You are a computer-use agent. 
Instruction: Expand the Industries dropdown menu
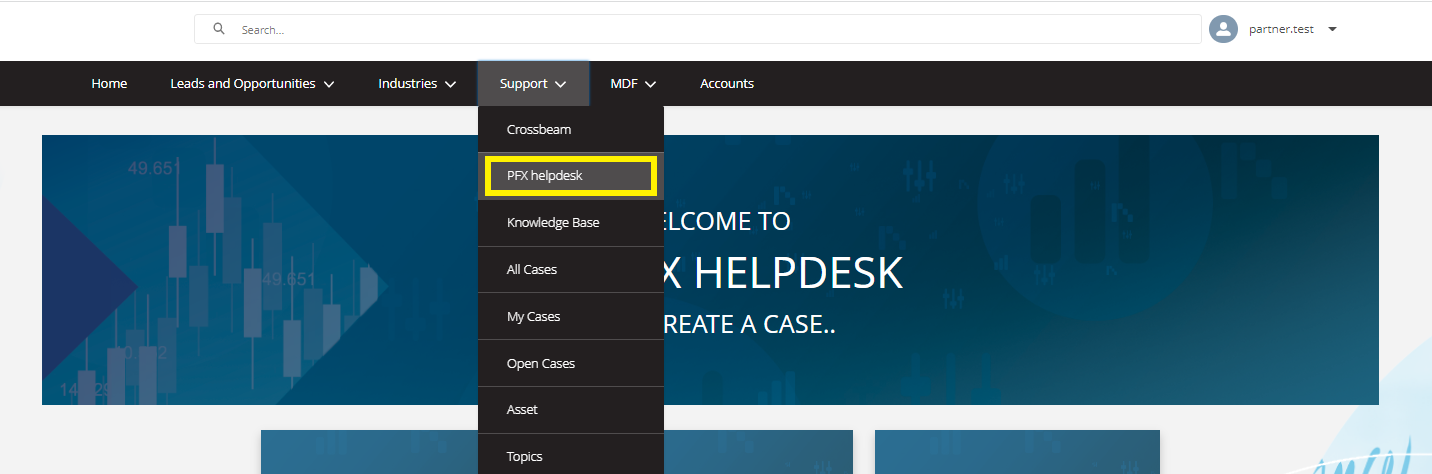tap(417, 84)
